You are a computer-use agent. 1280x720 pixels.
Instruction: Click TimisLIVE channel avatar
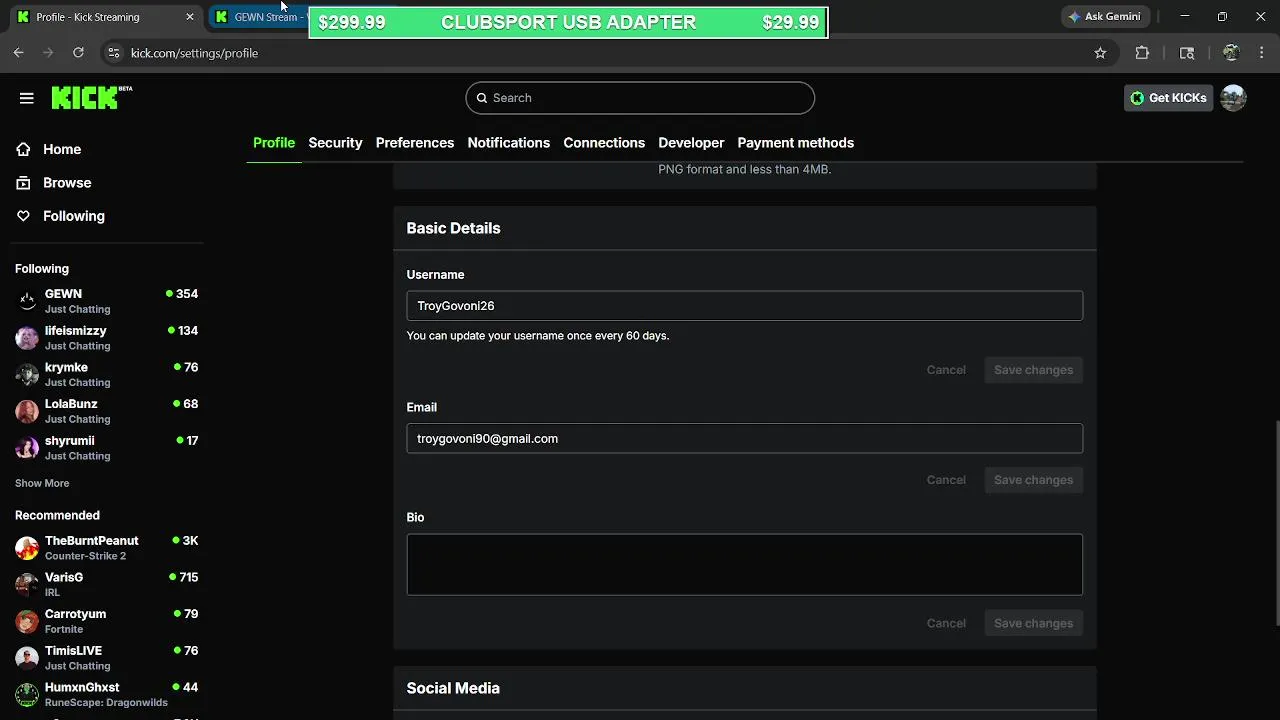27,658
